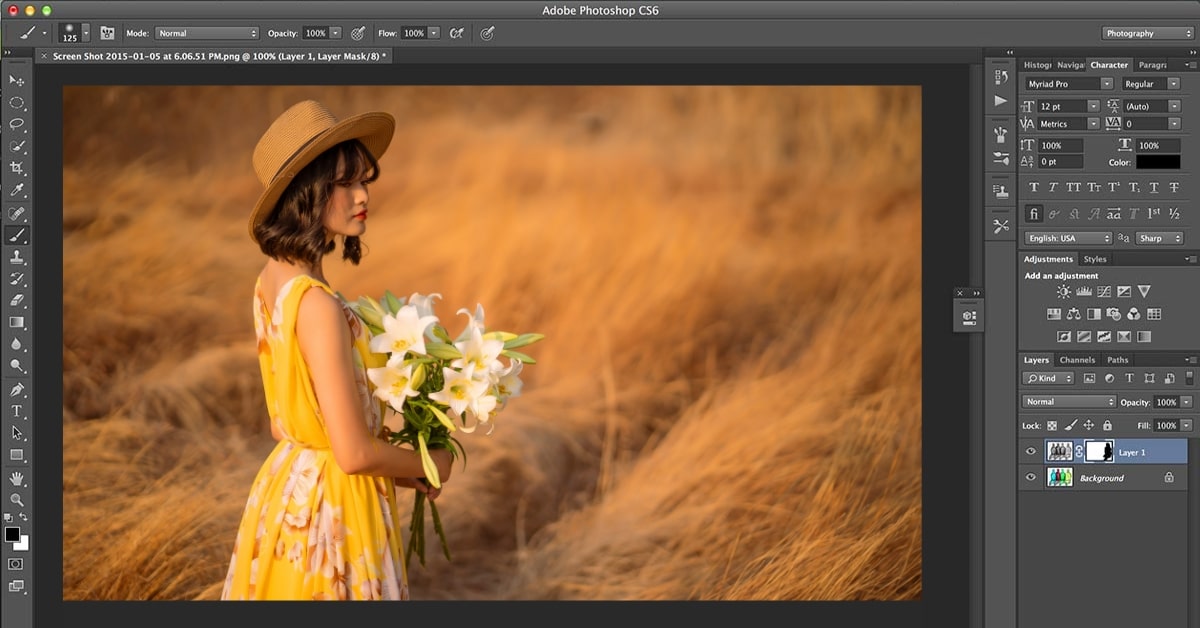Toggle Underline text style

pos(1154,187)
